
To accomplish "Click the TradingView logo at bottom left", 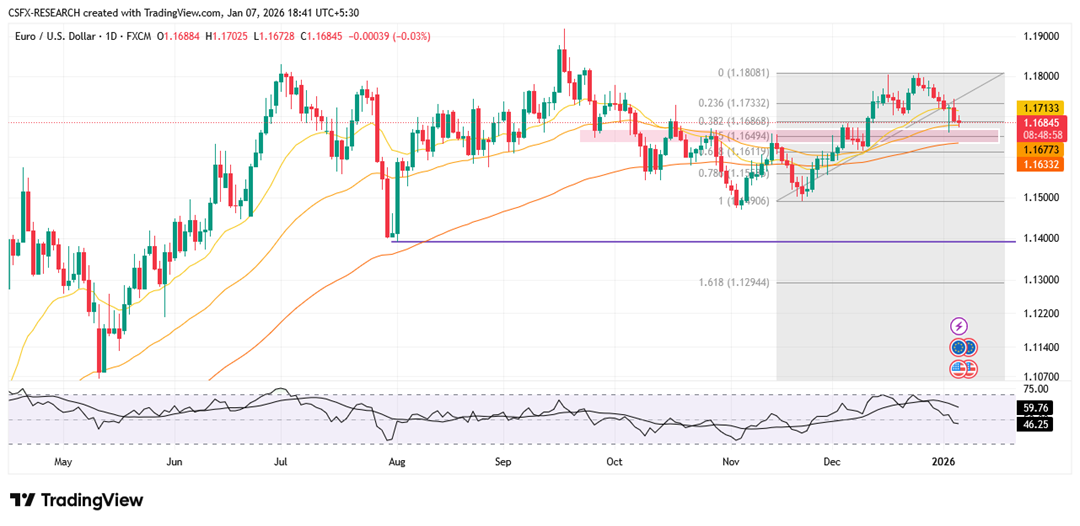I will tap(77, 500).
